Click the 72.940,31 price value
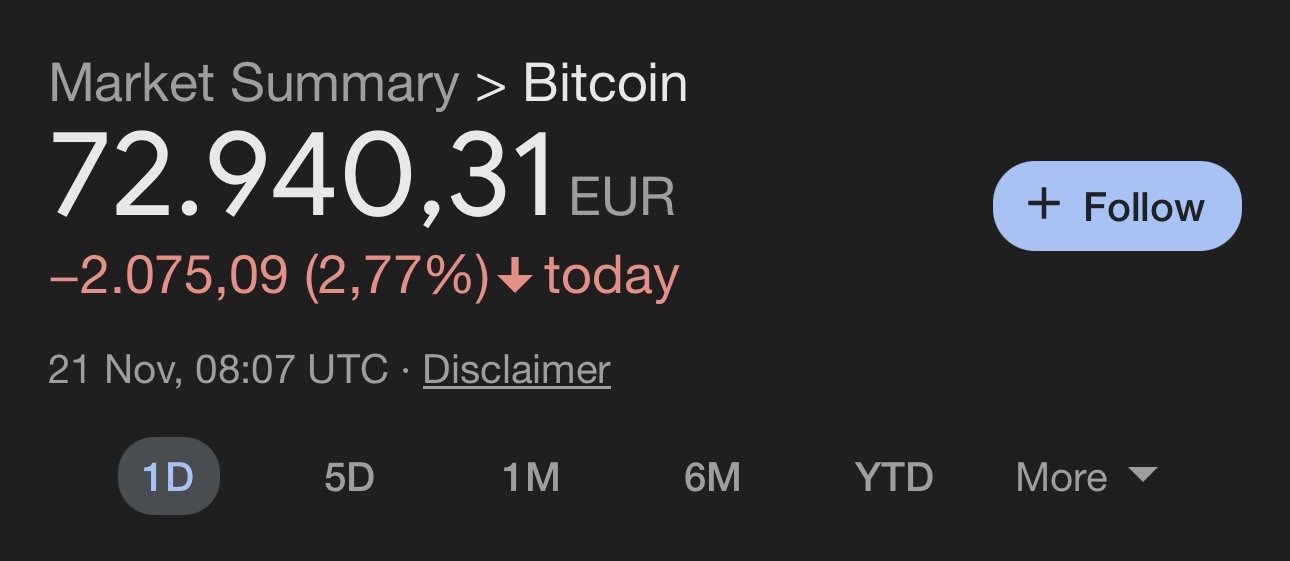 303,176
